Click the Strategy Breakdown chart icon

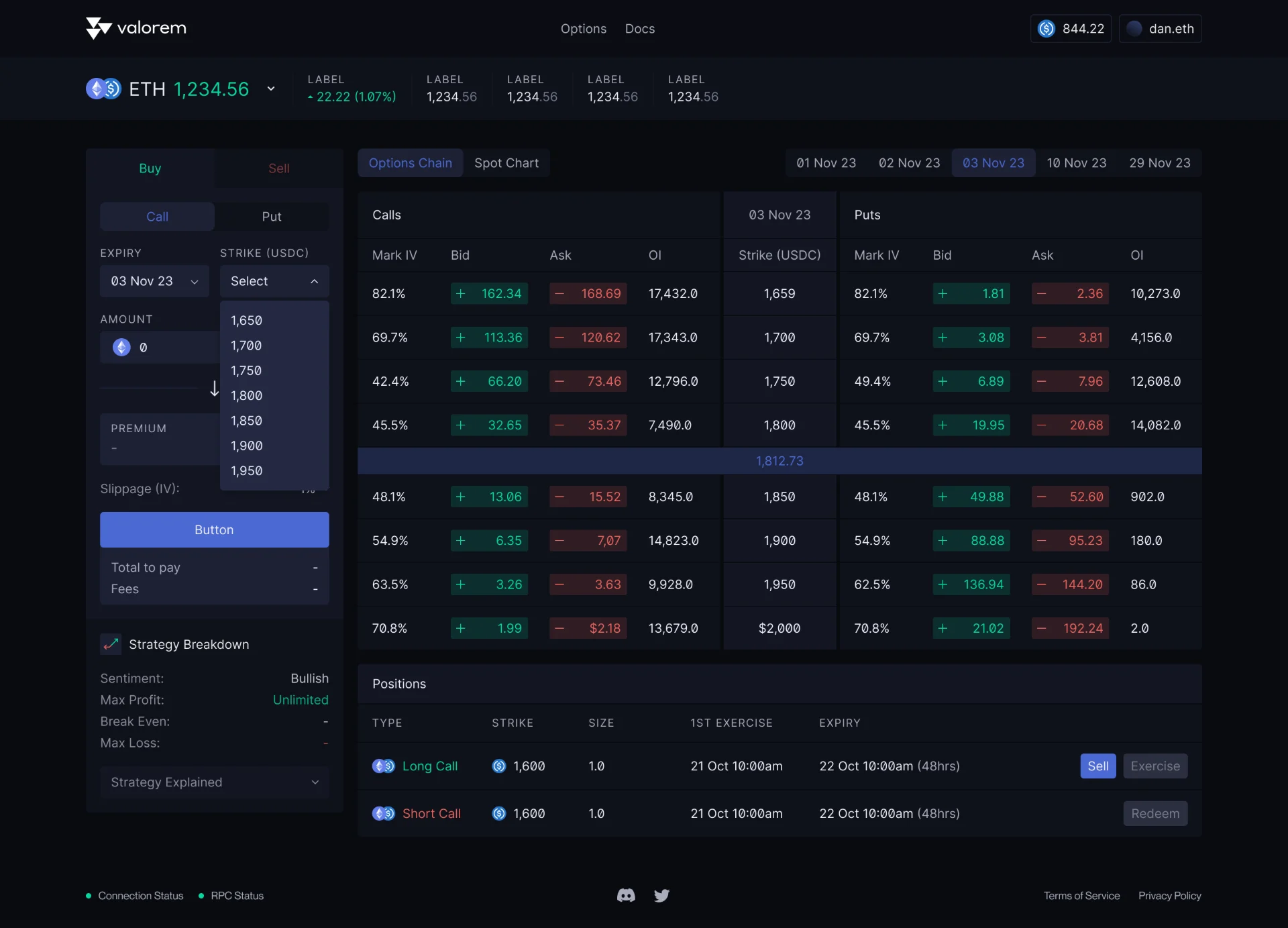coord(111,644)
